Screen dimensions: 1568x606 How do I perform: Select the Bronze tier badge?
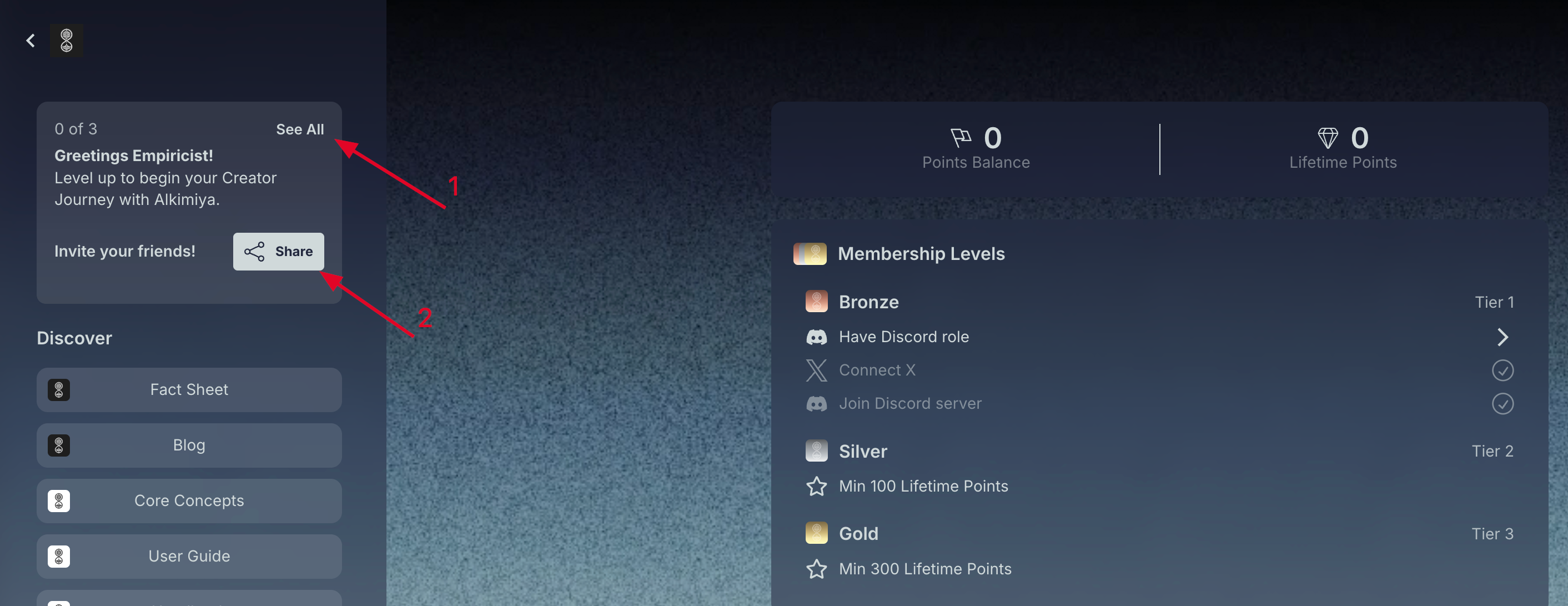coord(816,302)
